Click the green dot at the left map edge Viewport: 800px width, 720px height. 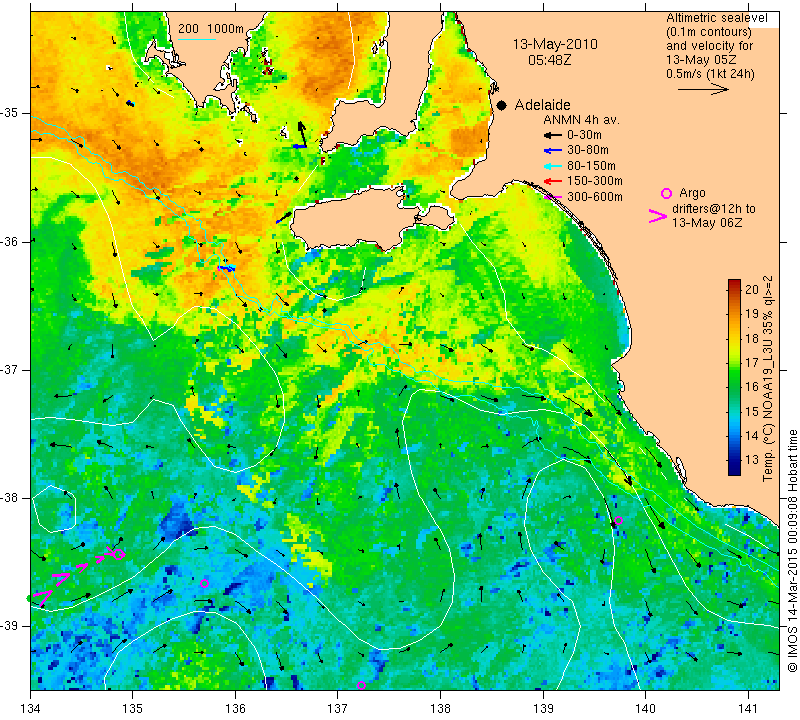(x=29, y=598)
